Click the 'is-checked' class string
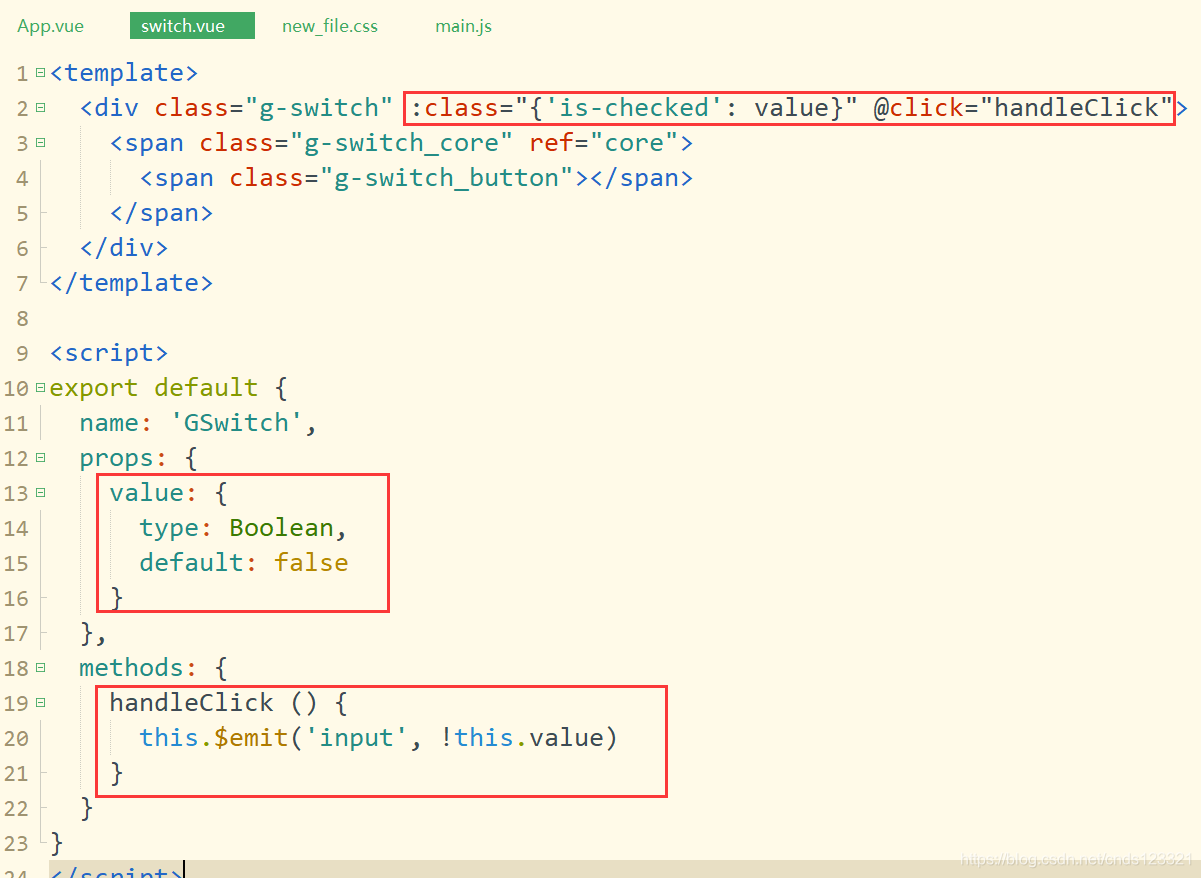Viewport: 1201px width, 878px height. (x=635, y=108)
